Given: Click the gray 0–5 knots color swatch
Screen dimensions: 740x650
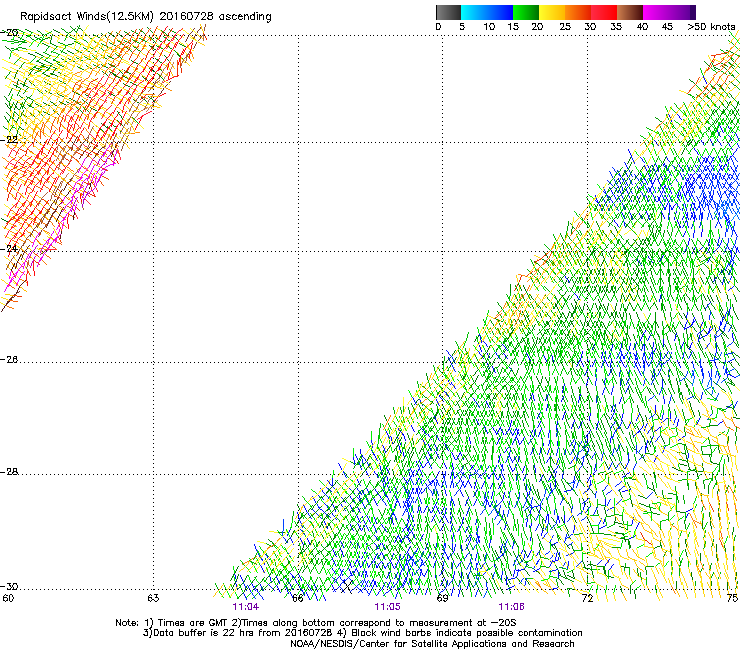Looking at the screenshot, I should click(448, 12).
